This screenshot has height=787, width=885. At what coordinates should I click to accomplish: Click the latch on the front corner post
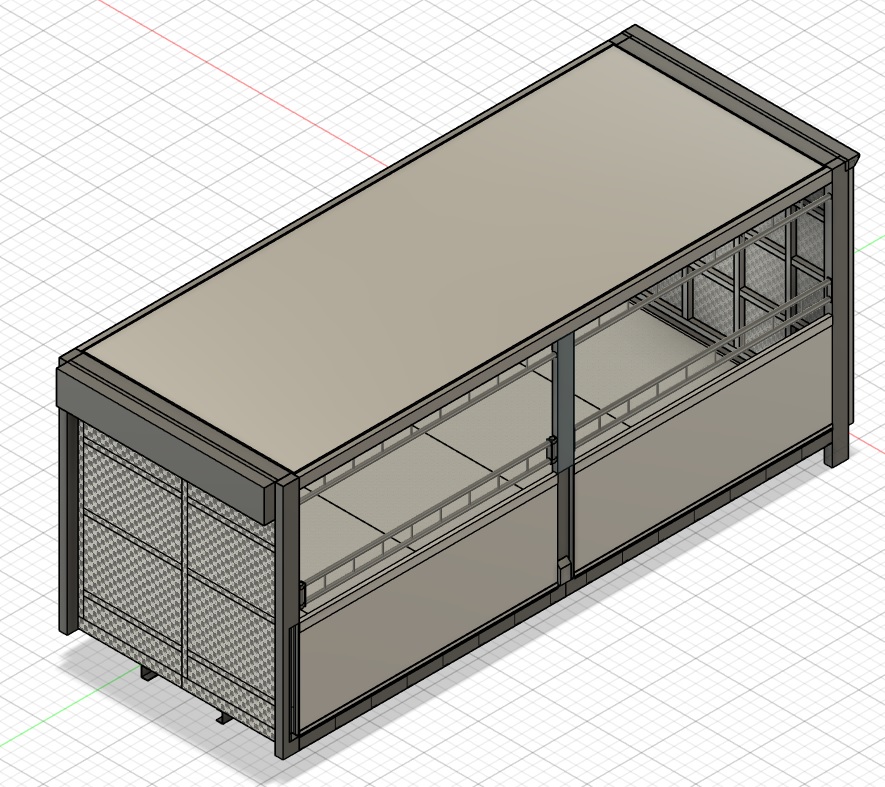coord(301,594)
